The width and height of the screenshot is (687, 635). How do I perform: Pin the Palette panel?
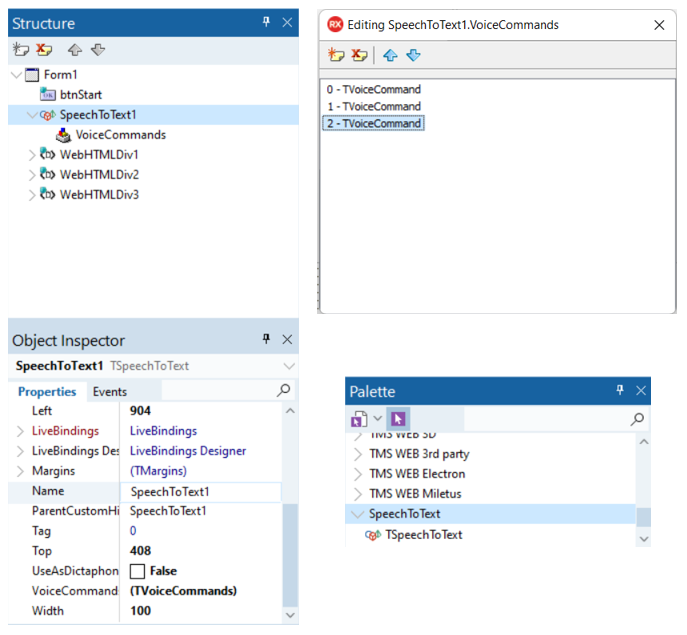pos(620,390)
